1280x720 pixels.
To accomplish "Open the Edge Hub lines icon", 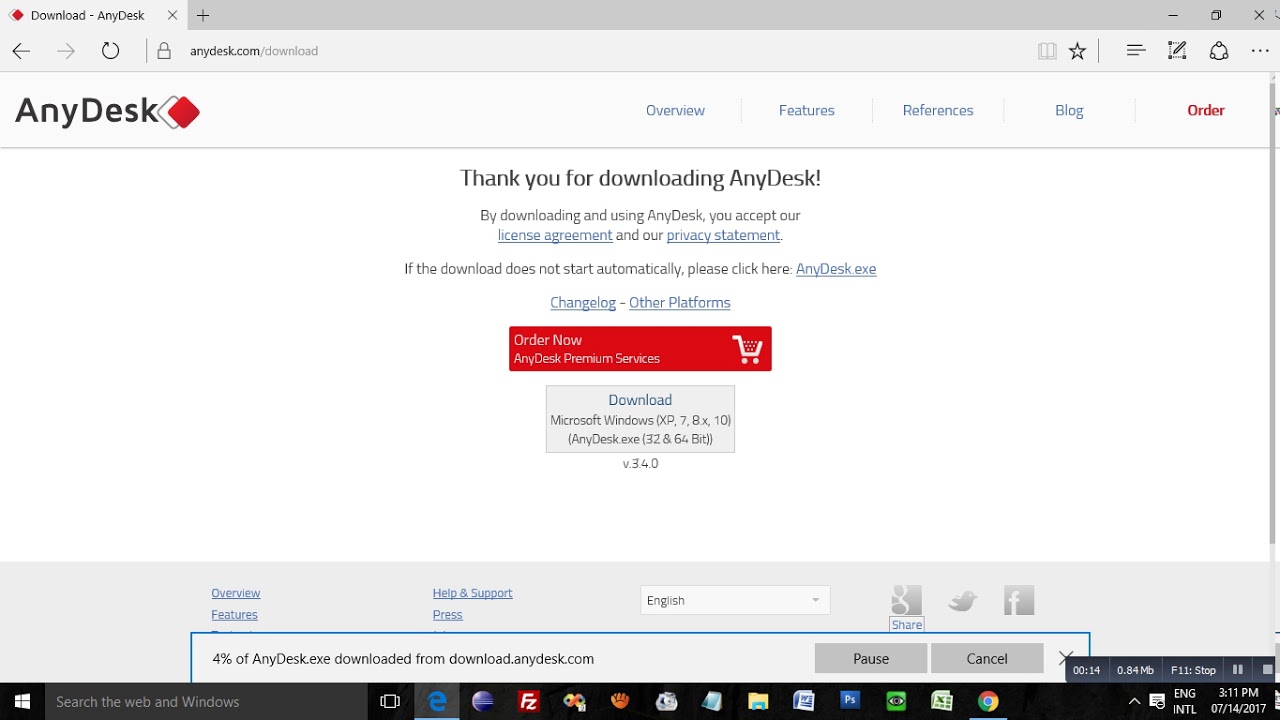I will click(x=1136, y=50).
